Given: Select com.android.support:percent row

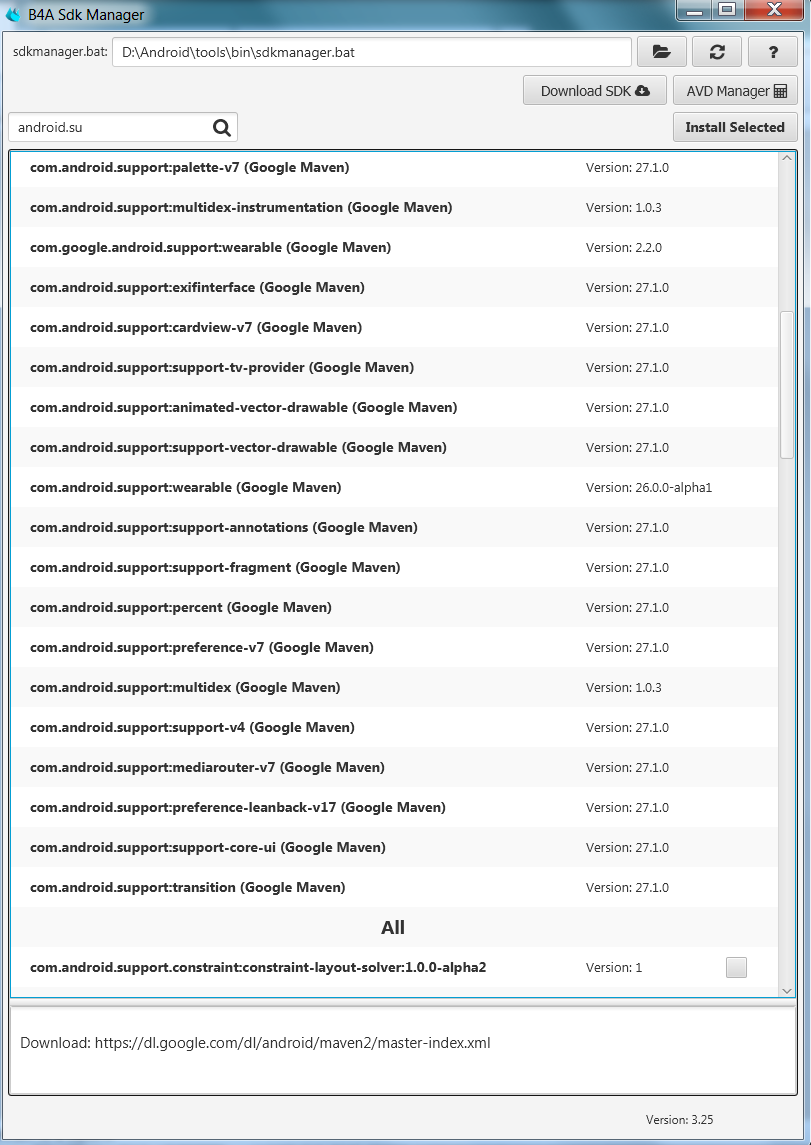Looking at the screenshot, I should 394,607.
